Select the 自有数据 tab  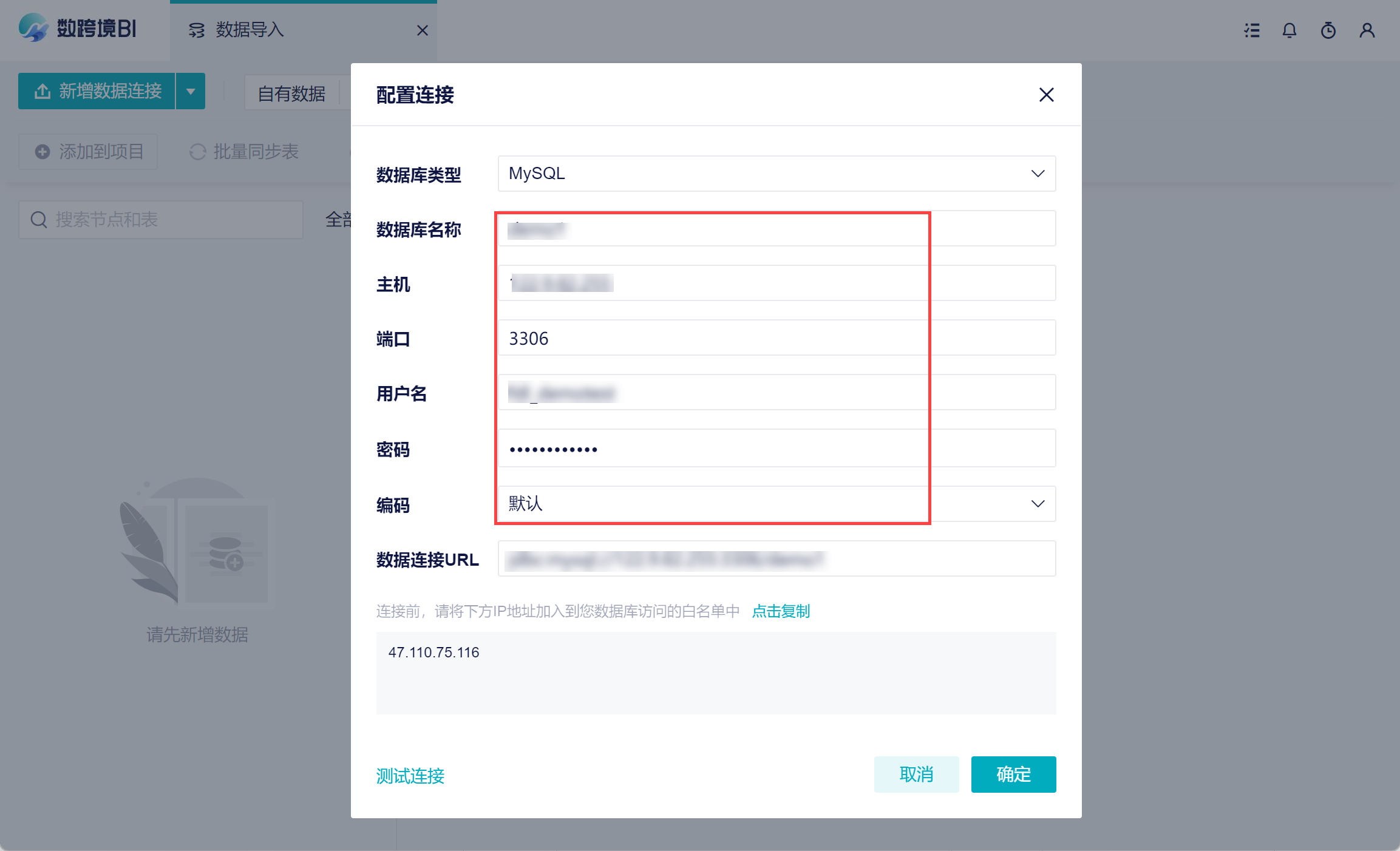click(291, 93)
